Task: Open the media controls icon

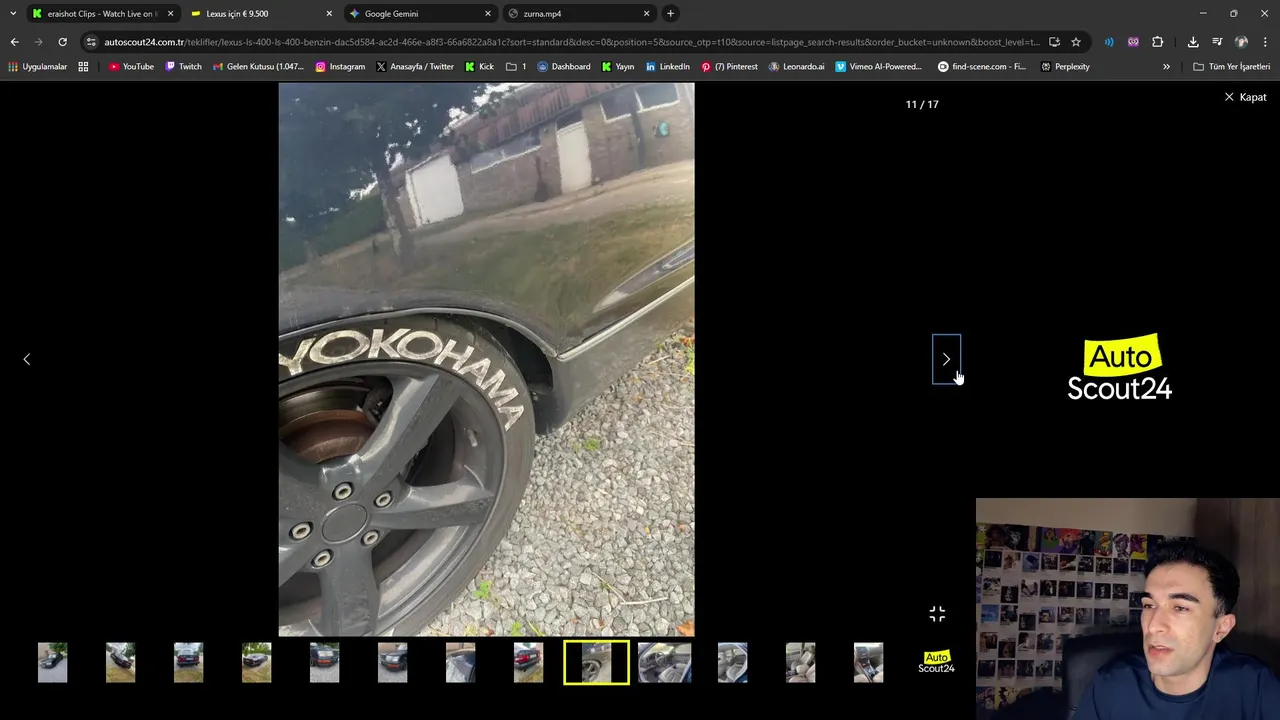Action: [1217, 42]
